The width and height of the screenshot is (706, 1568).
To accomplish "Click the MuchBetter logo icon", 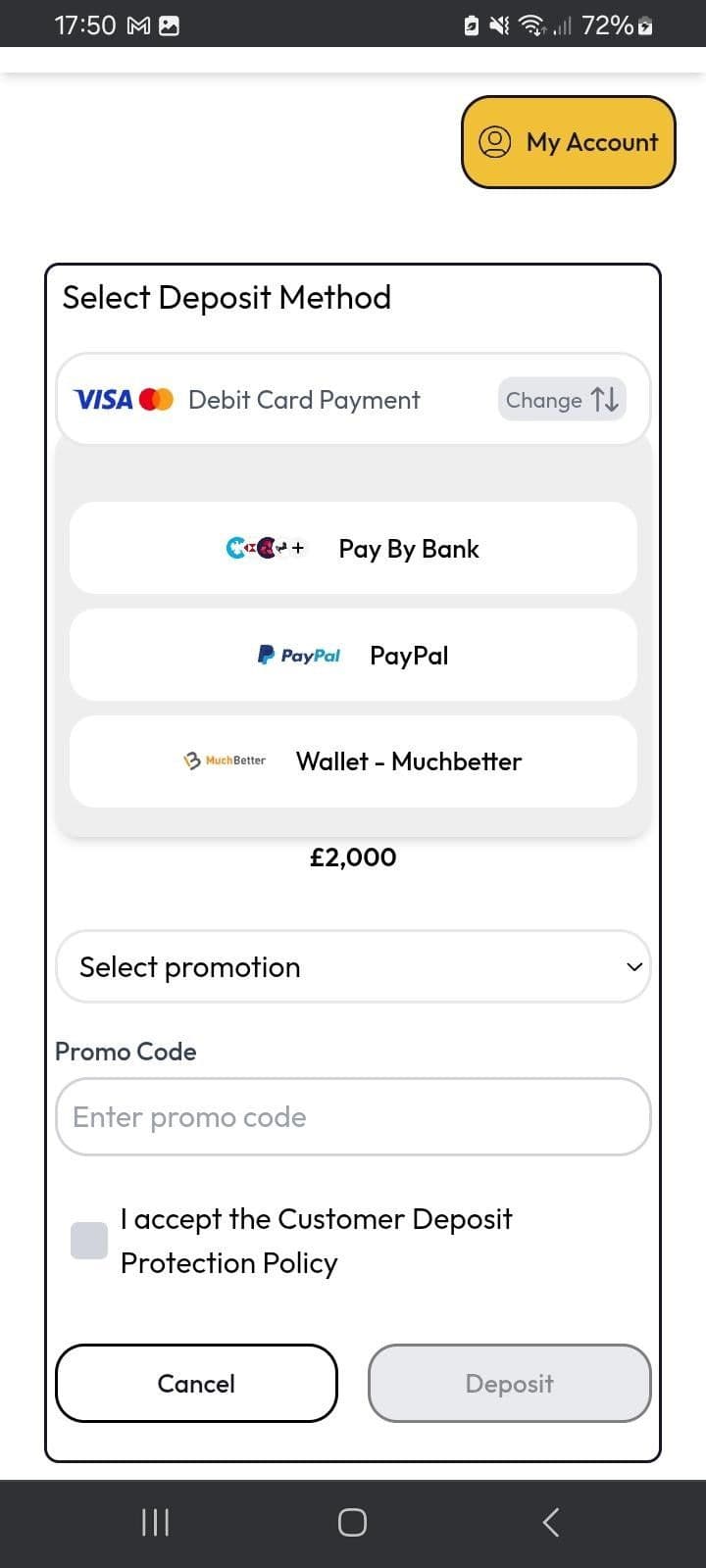I will [225, 760].
